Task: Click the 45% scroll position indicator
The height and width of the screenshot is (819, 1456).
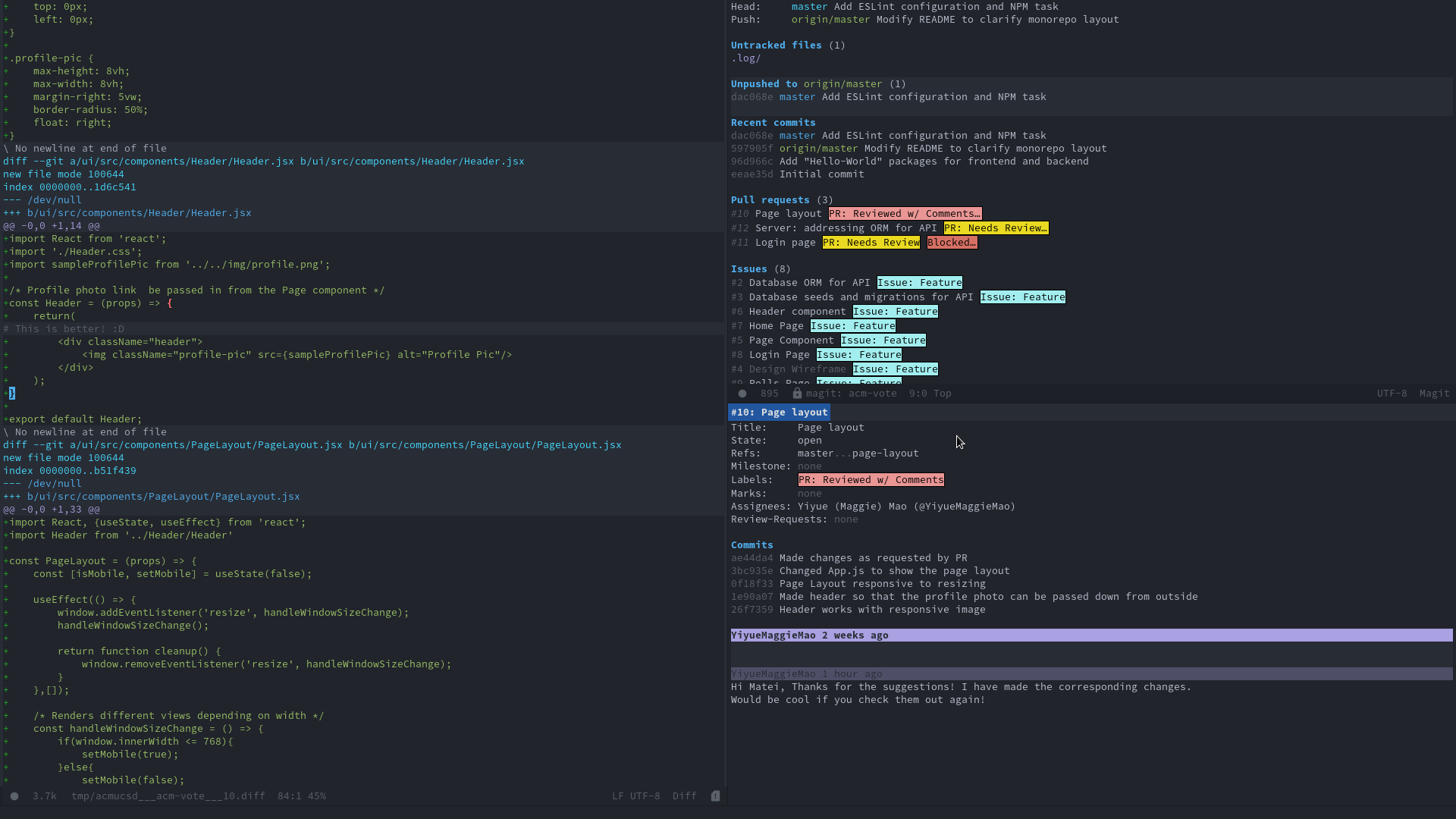Action: click(318, 795)
